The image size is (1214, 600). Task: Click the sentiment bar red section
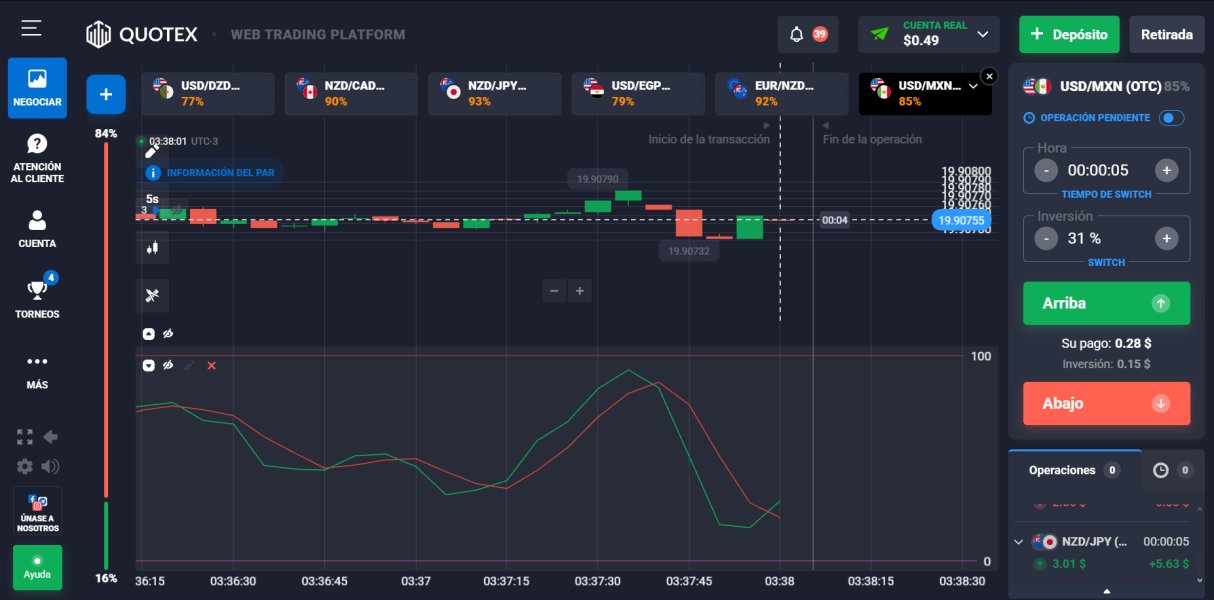pos(106,320)
